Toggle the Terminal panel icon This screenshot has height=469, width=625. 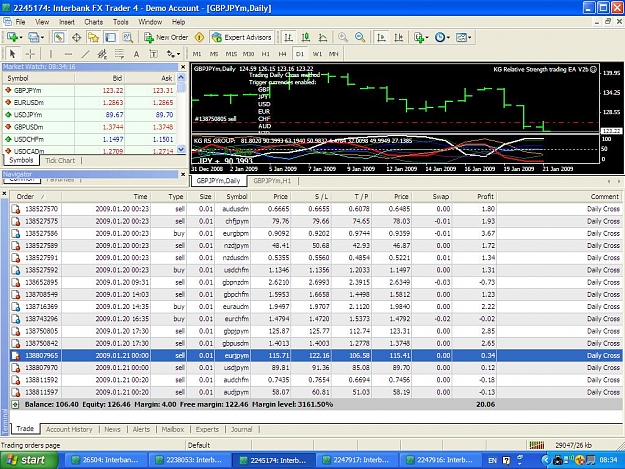[x=110, y=37]
